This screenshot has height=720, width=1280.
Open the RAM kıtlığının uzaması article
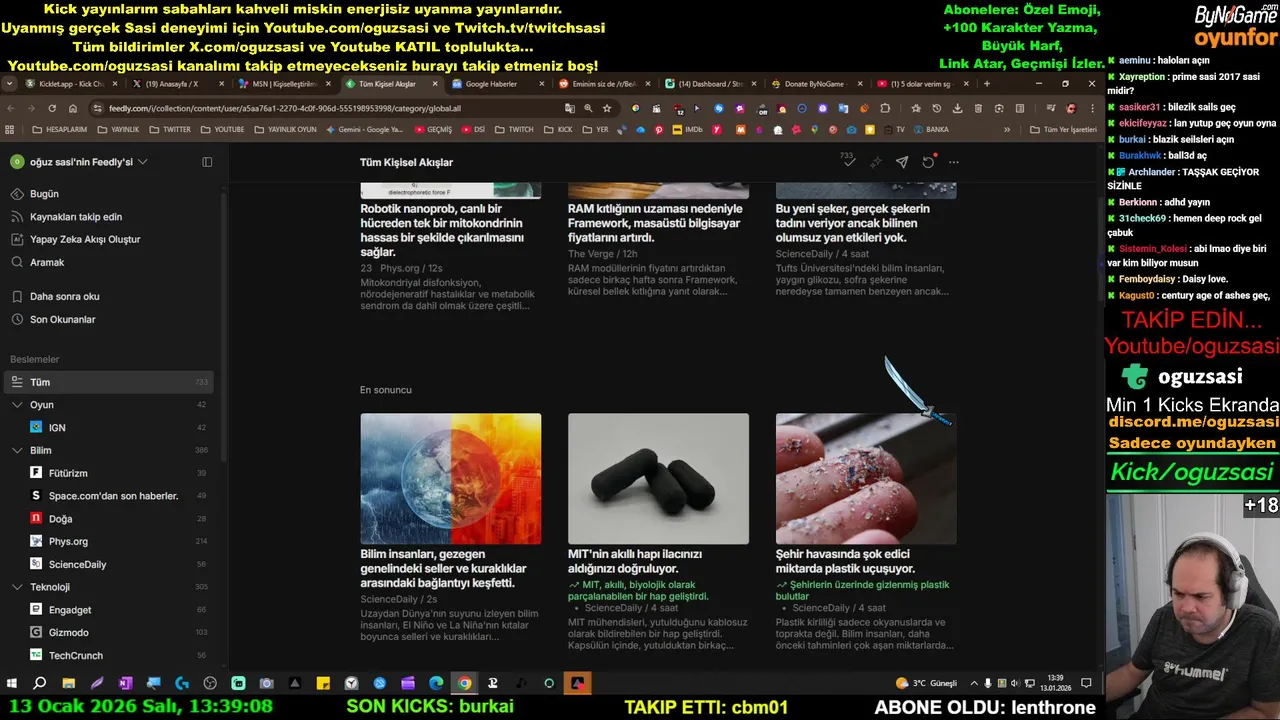coord(656,224)
